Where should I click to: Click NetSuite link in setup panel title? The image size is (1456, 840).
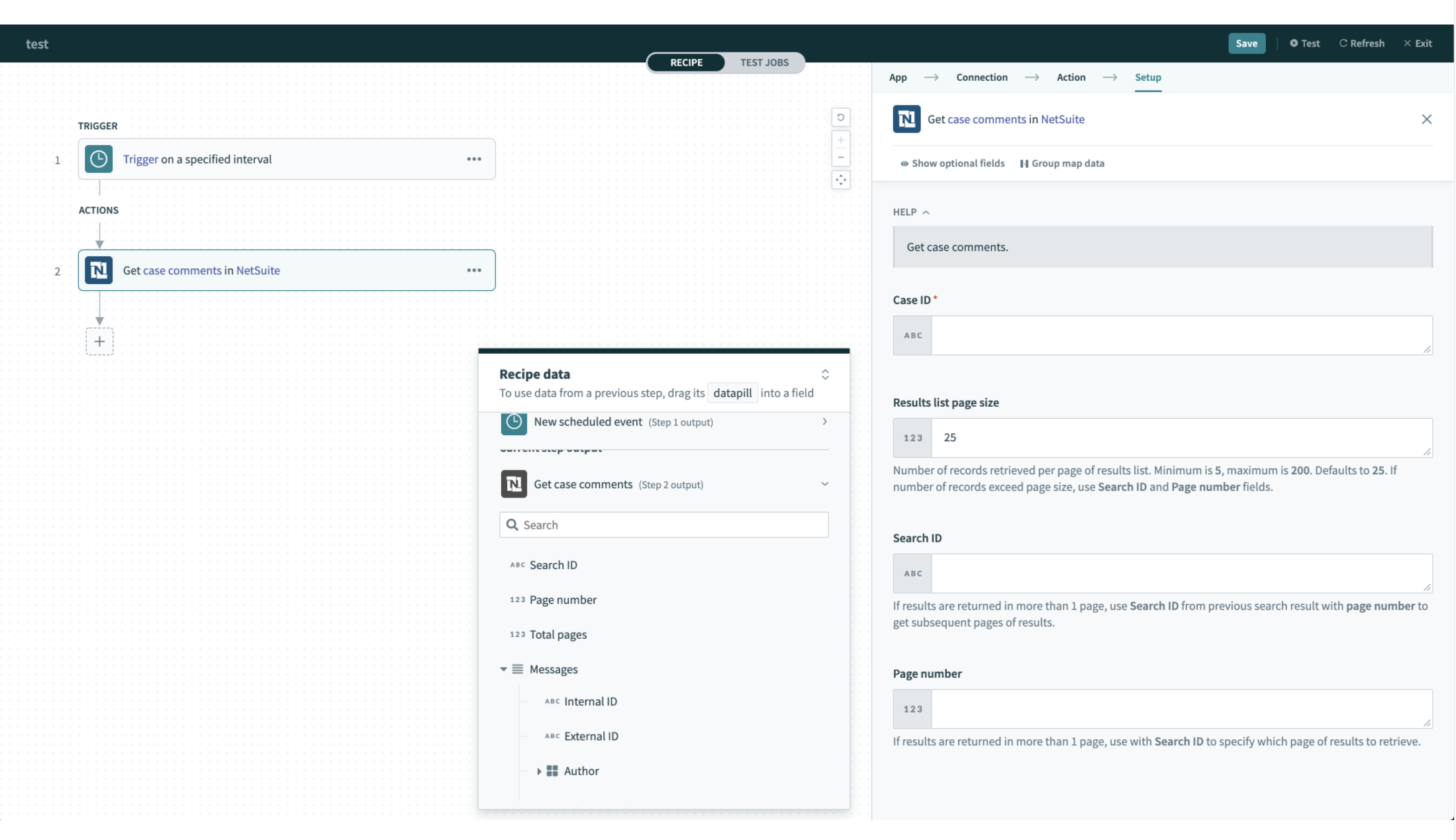pyautogui.click(x=1063, y=119)
